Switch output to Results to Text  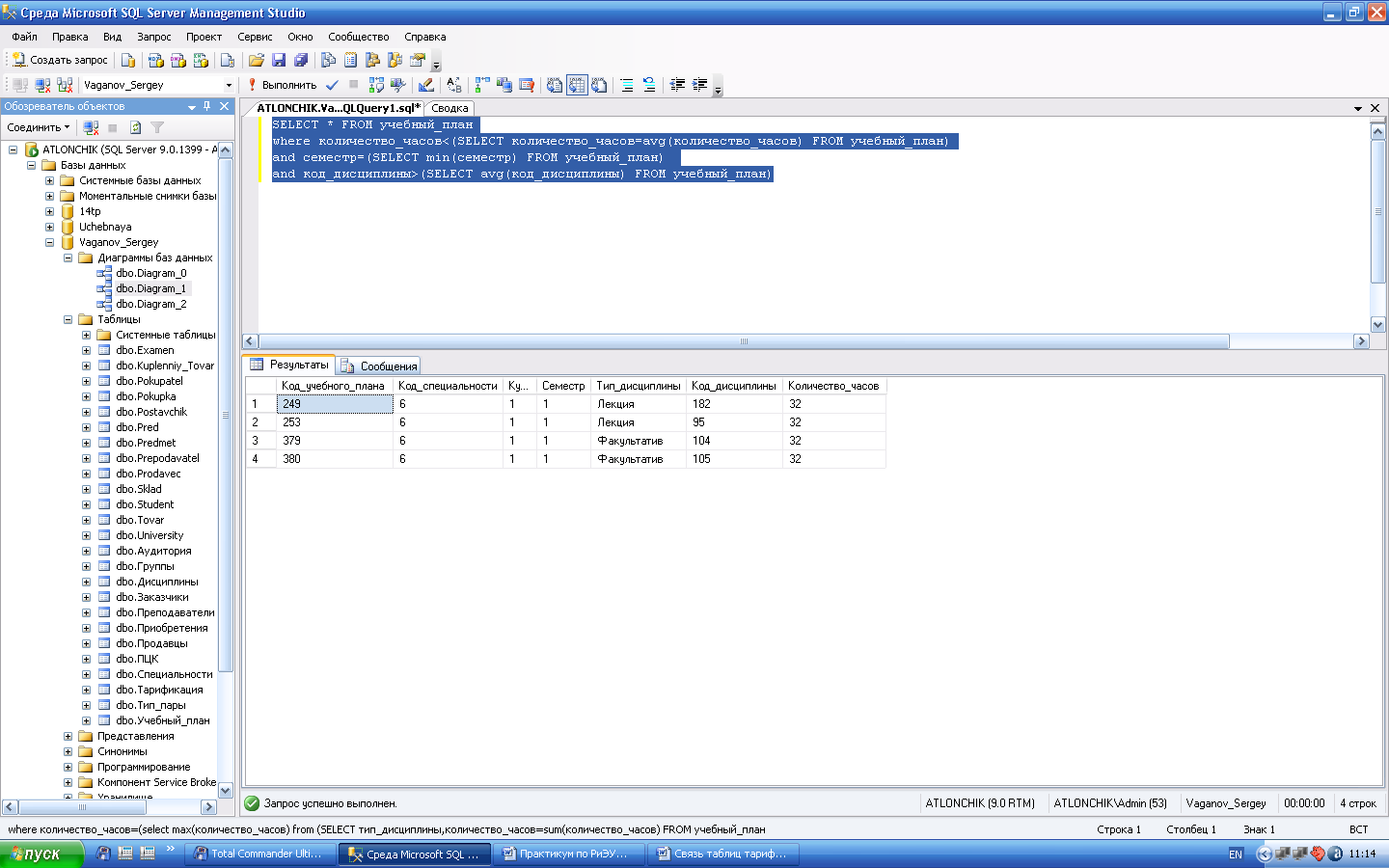(555, 85)
